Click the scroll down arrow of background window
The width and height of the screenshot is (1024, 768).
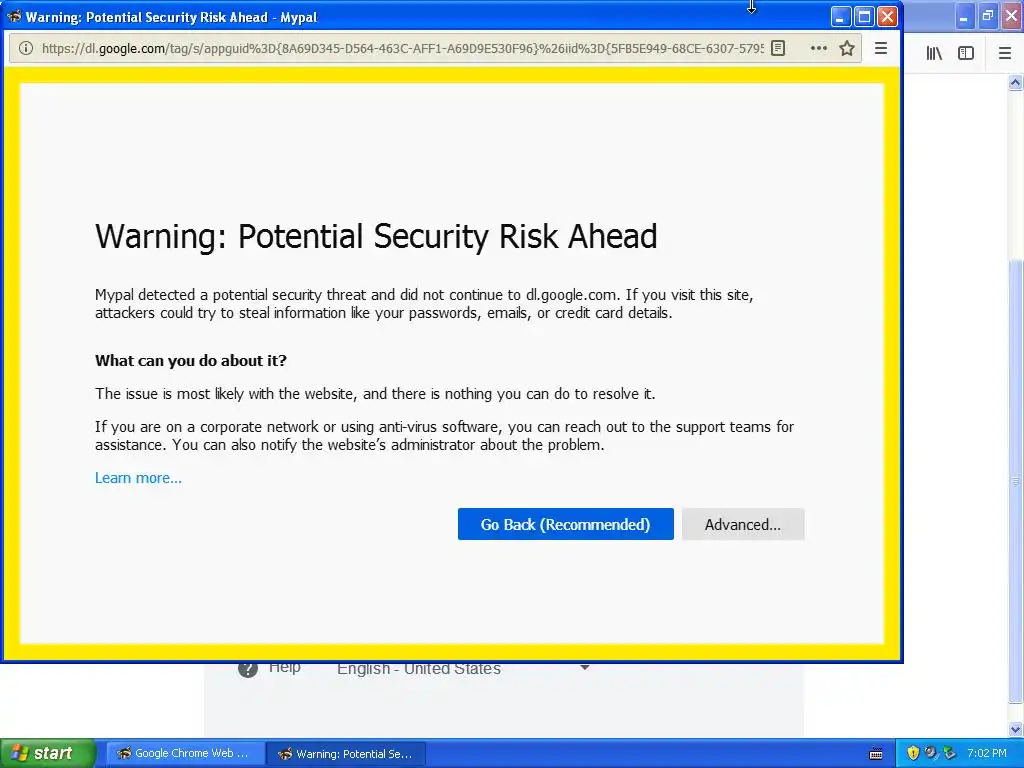point(1015,729)
